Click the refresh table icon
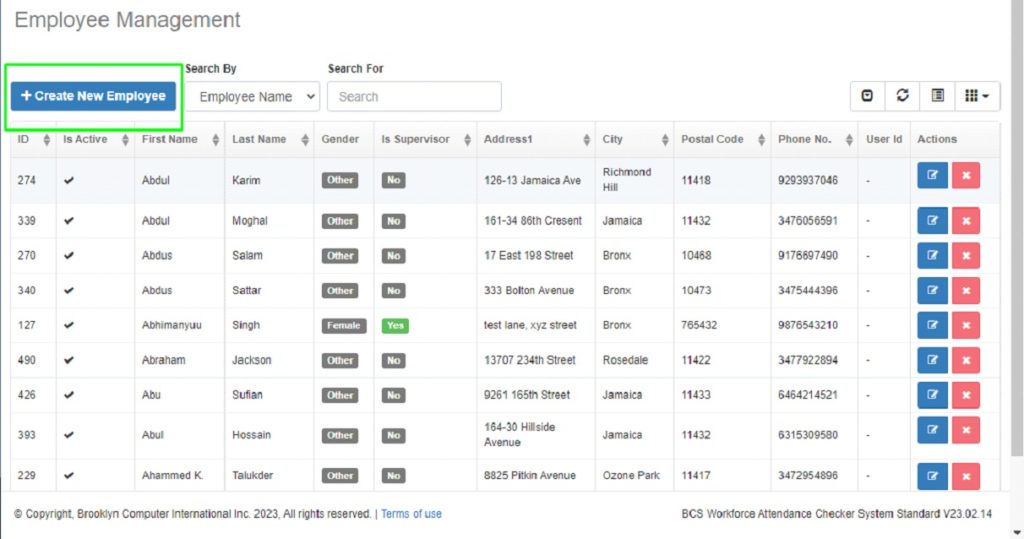This screenshot has width=1024, height=539. tap(902, 96)
